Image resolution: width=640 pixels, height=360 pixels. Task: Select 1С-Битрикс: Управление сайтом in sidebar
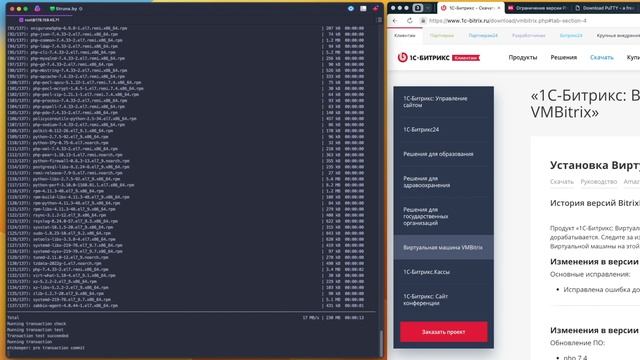[x=443, y=102]
